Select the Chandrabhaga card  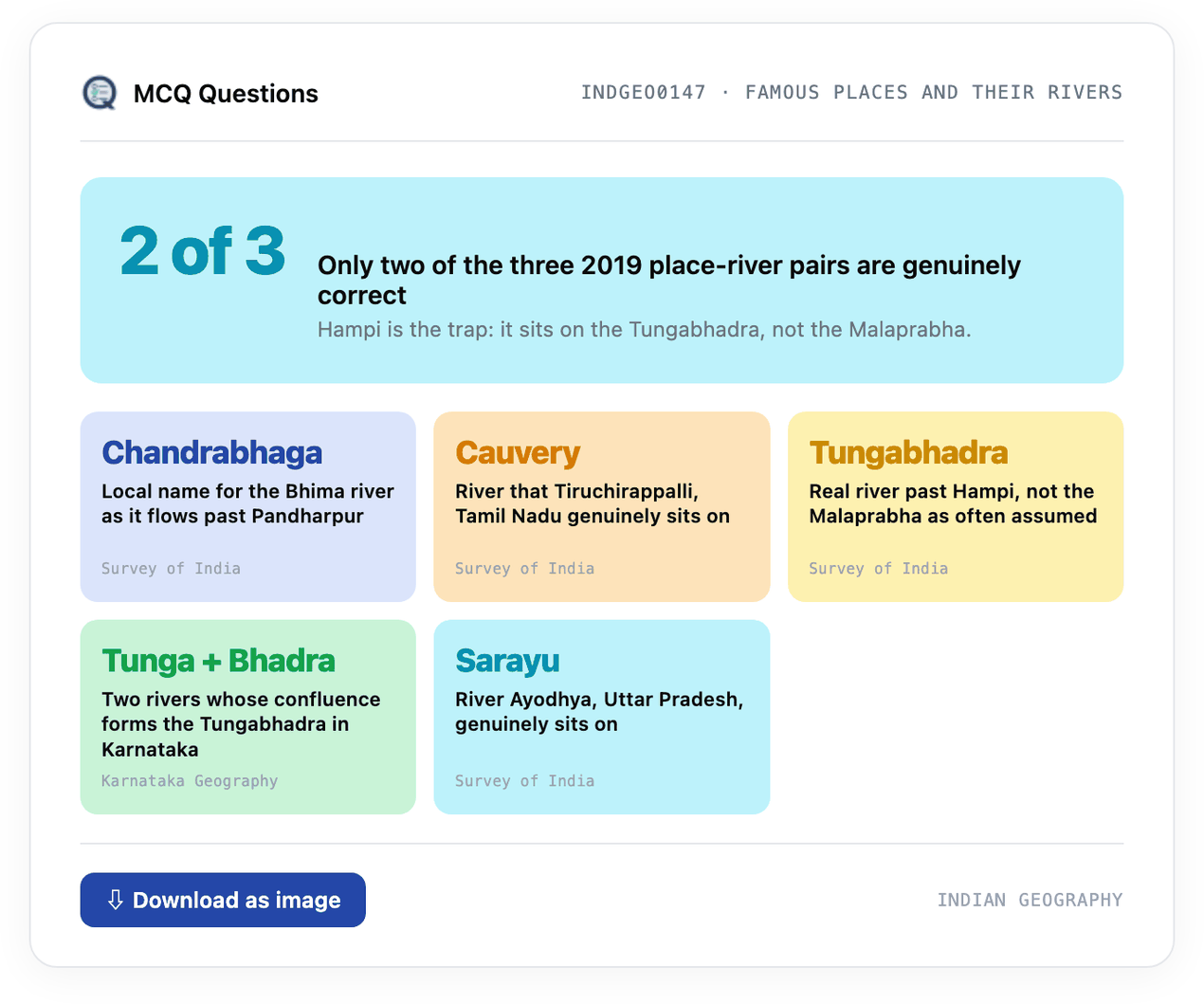[x=248, y=506]
